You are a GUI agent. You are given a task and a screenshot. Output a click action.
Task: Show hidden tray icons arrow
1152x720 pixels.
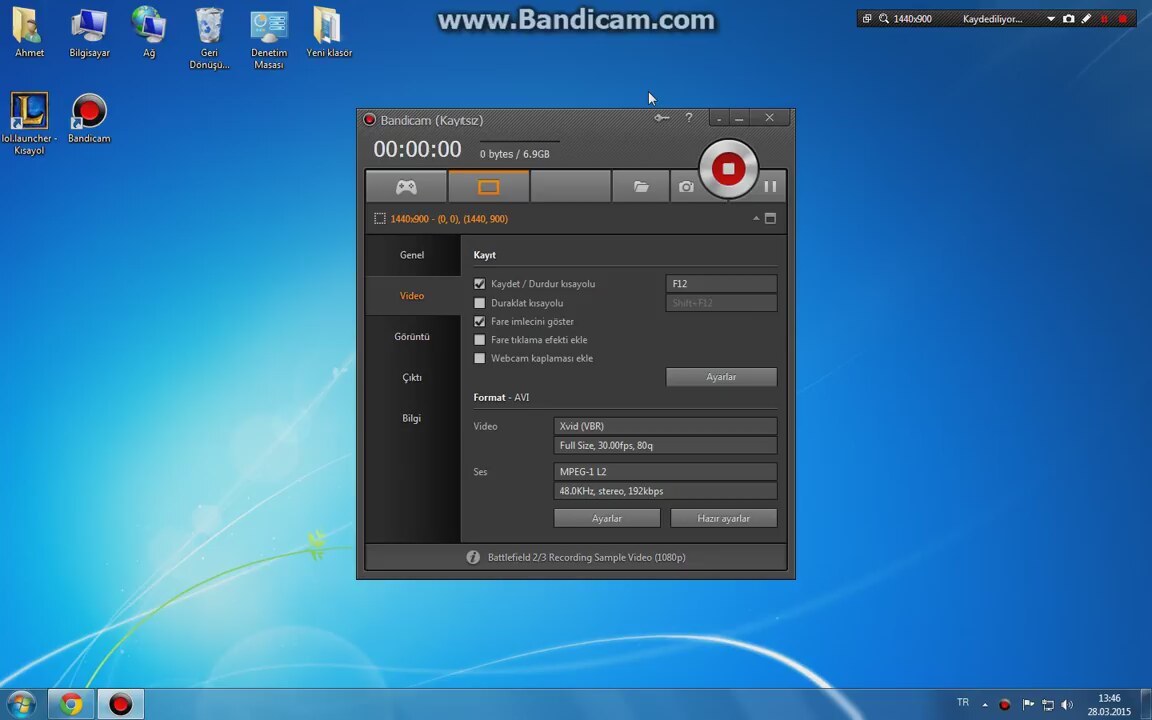point(984,705)
